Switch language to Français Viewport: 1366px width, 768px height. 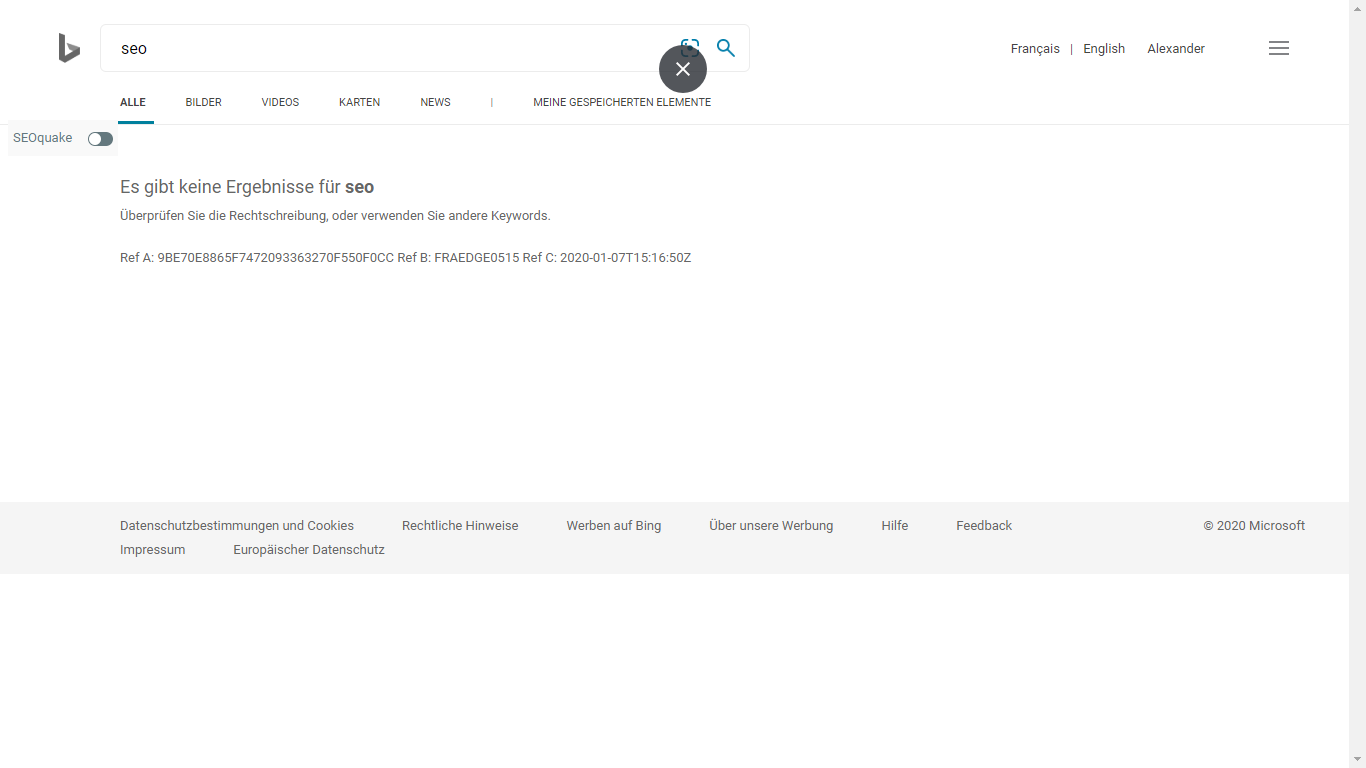pyautogui.click(x=1035, y=49)
